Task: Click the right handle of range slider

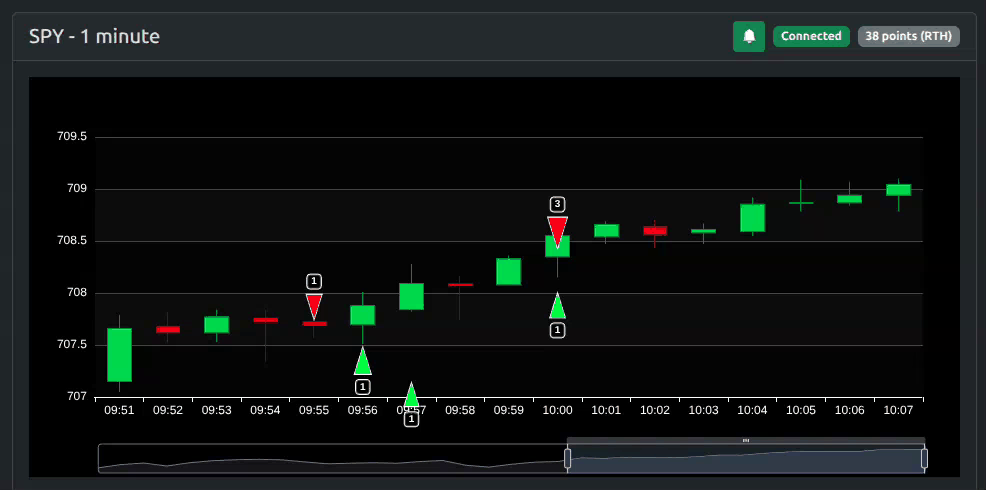Action: (x=924, y=459)
